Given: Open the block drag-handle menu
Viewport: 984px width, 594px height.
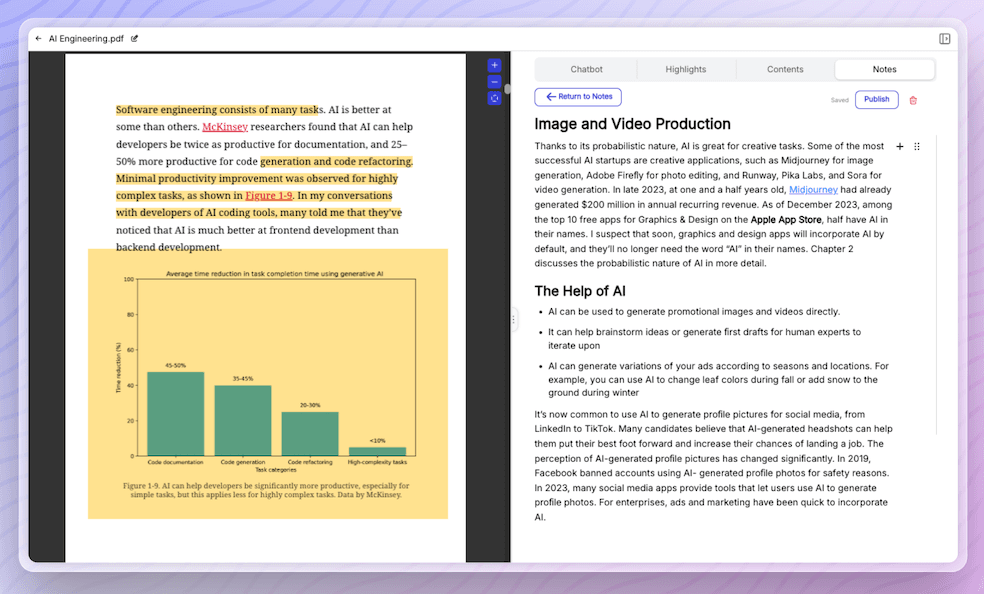Looking at the screenshot, I should click(917, 146).
